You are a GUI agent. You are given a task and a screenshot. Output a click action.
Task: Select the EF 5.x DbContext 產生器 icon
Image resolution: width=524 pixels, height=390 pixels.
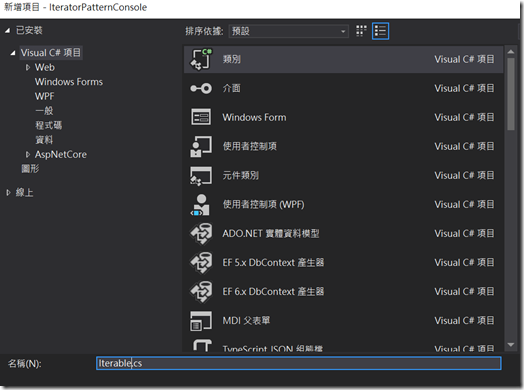click(x=201, y=263)
